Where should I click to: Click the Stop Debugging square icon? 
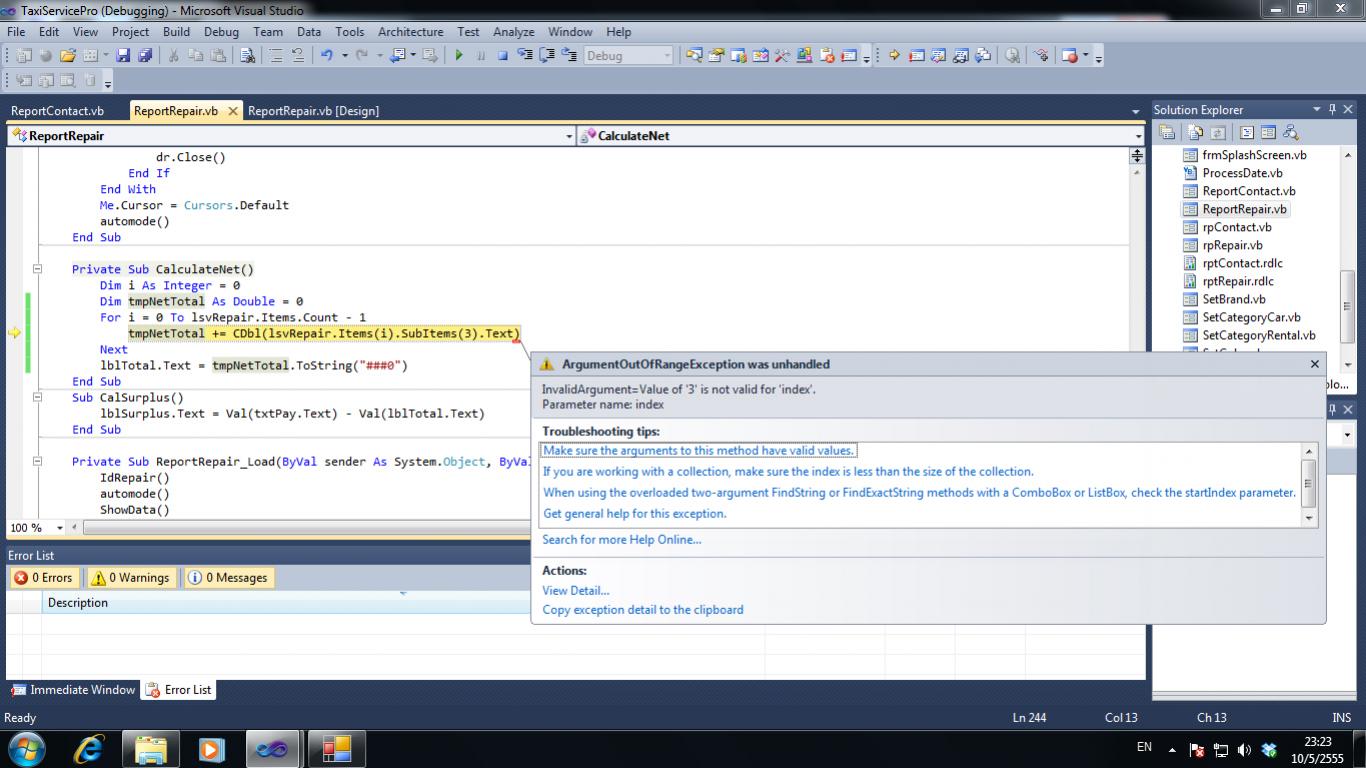click(503, 56)
